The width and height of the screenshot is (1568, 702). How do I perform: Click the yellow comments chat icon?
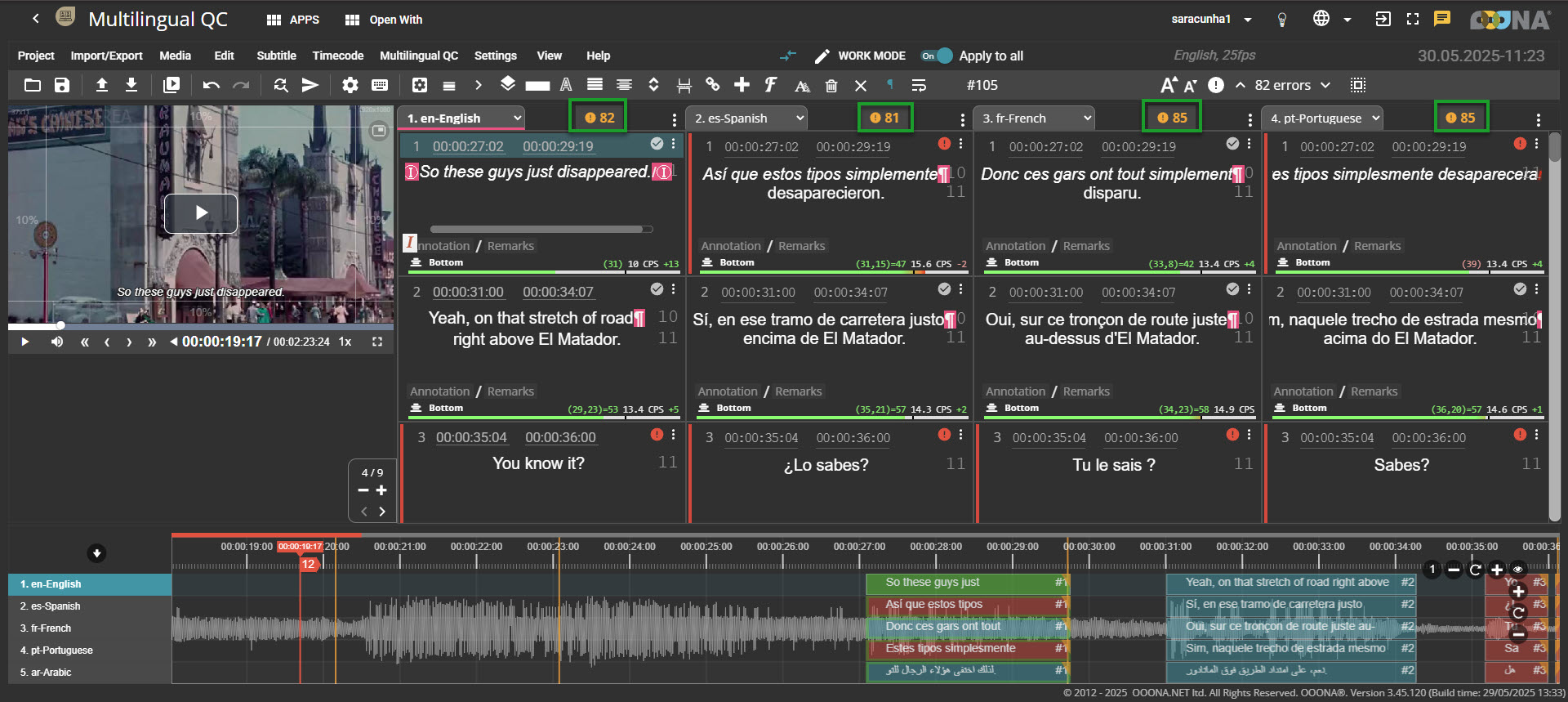tap(1442, 19)
